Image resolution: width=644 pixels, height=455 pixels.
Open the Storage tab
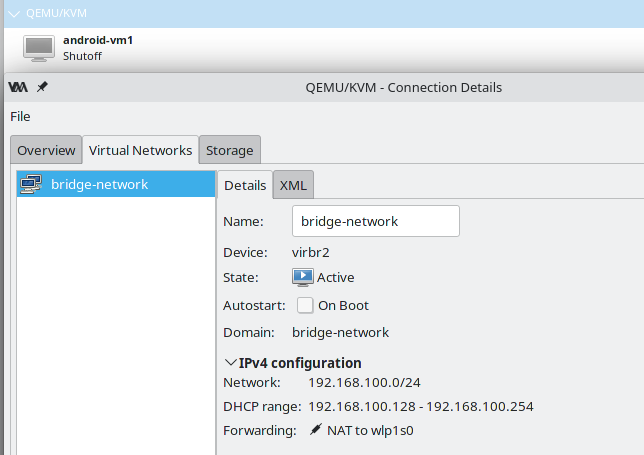point(229,150)
